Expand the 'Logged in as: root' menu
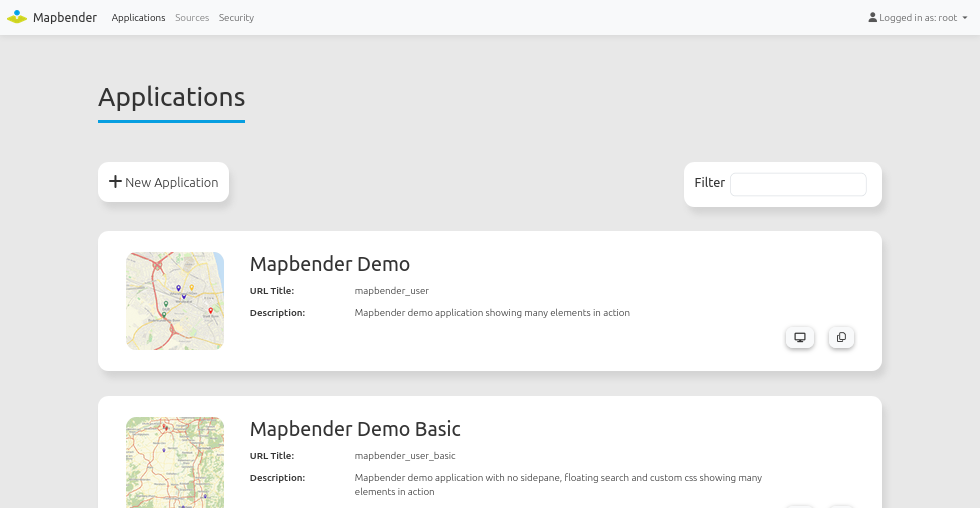Viewport: 980px width, 508px height. 918,17
